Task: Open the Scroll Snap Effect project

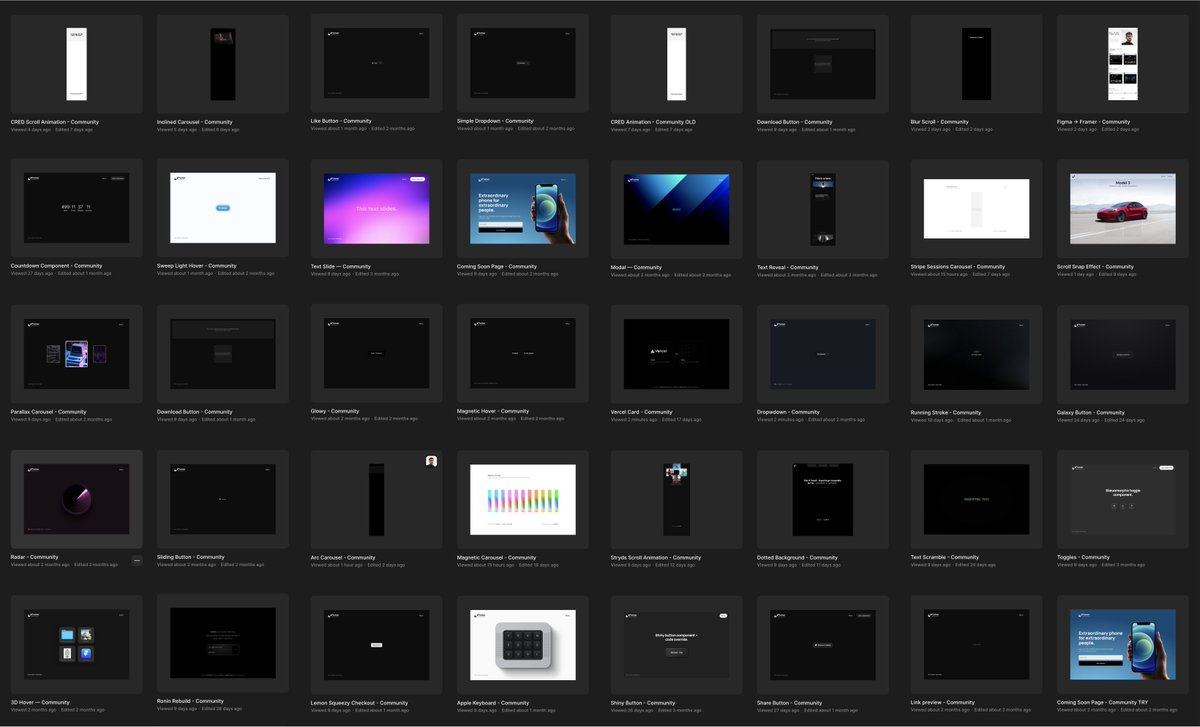Action: [1122, 207]
